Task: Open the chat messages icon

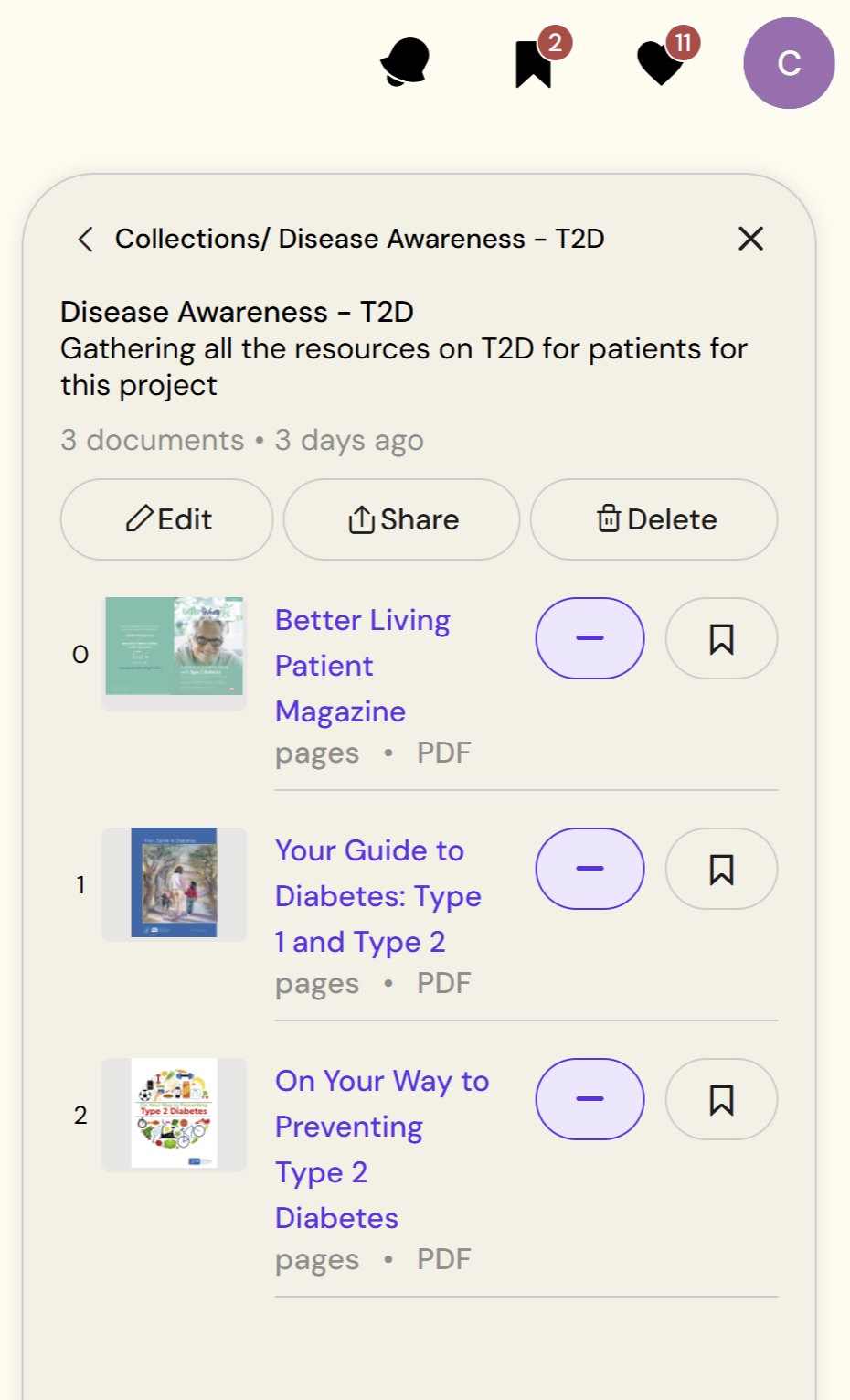Action: 405,62
